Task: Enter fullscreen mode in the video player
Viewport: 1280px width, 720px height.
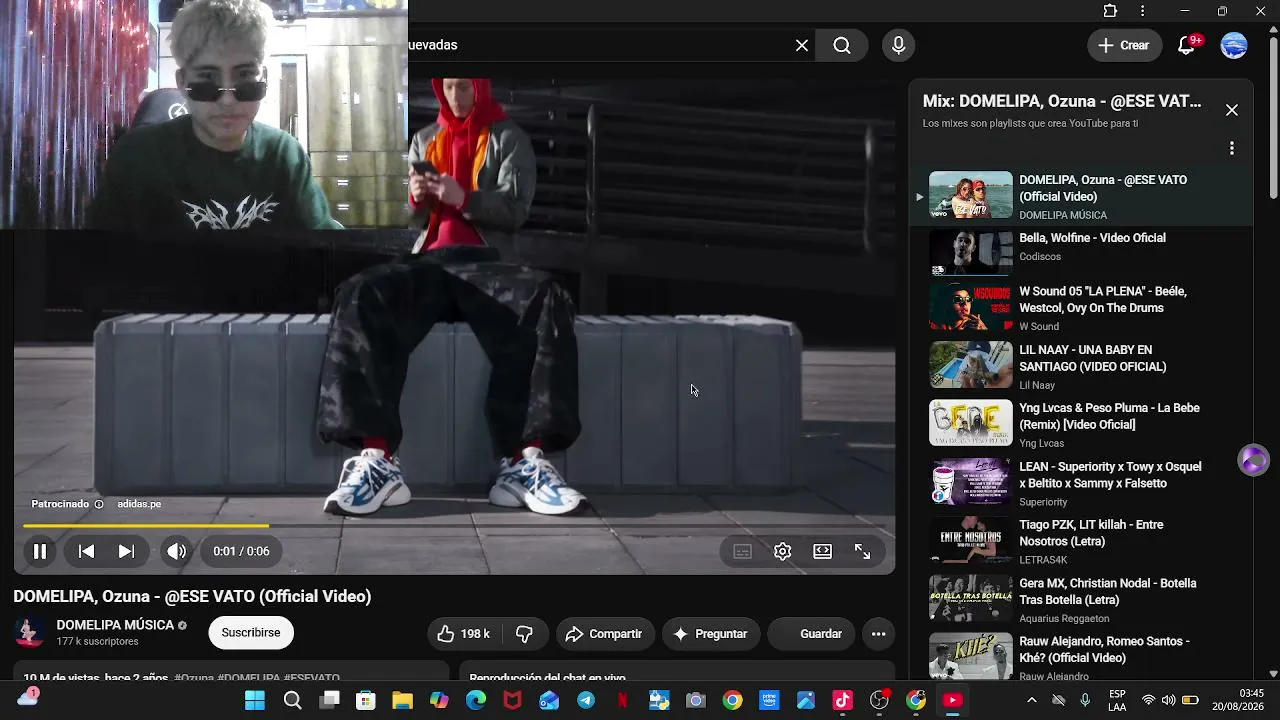Action: 862,551
